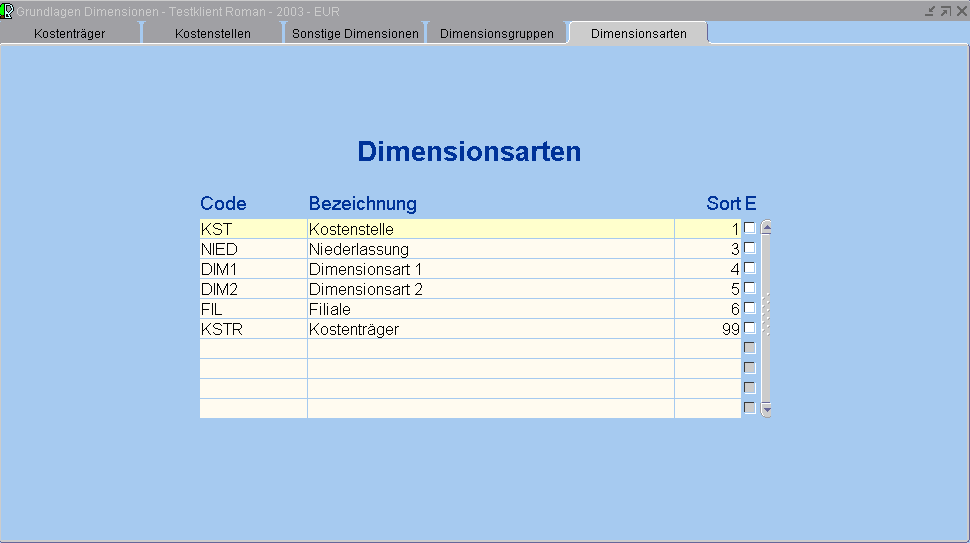Select the Dimensionsgruppen tab

[x=496, y=34]
